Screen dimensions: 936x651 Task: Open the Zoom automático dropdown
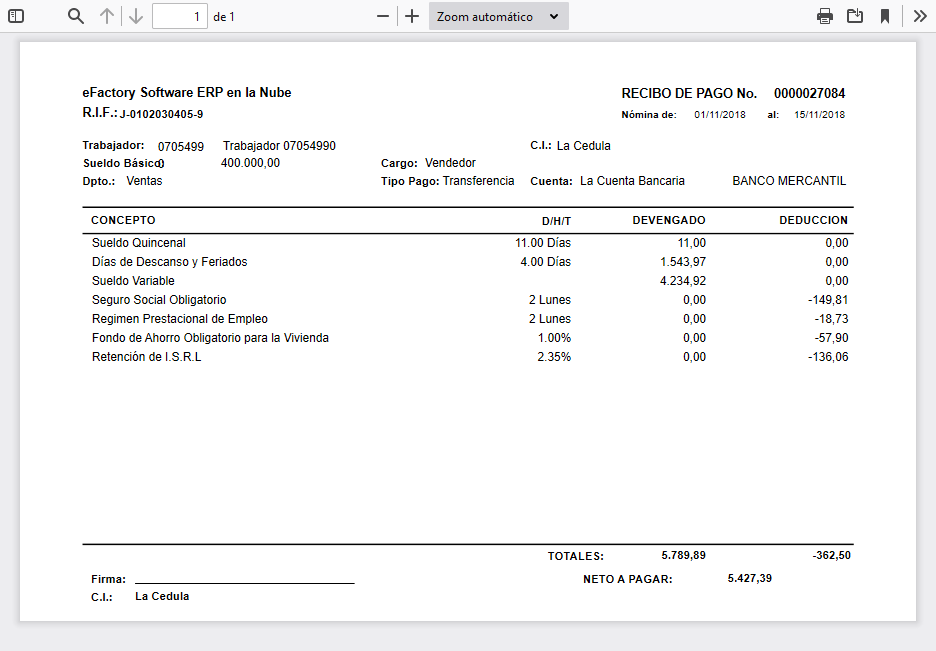498,15
